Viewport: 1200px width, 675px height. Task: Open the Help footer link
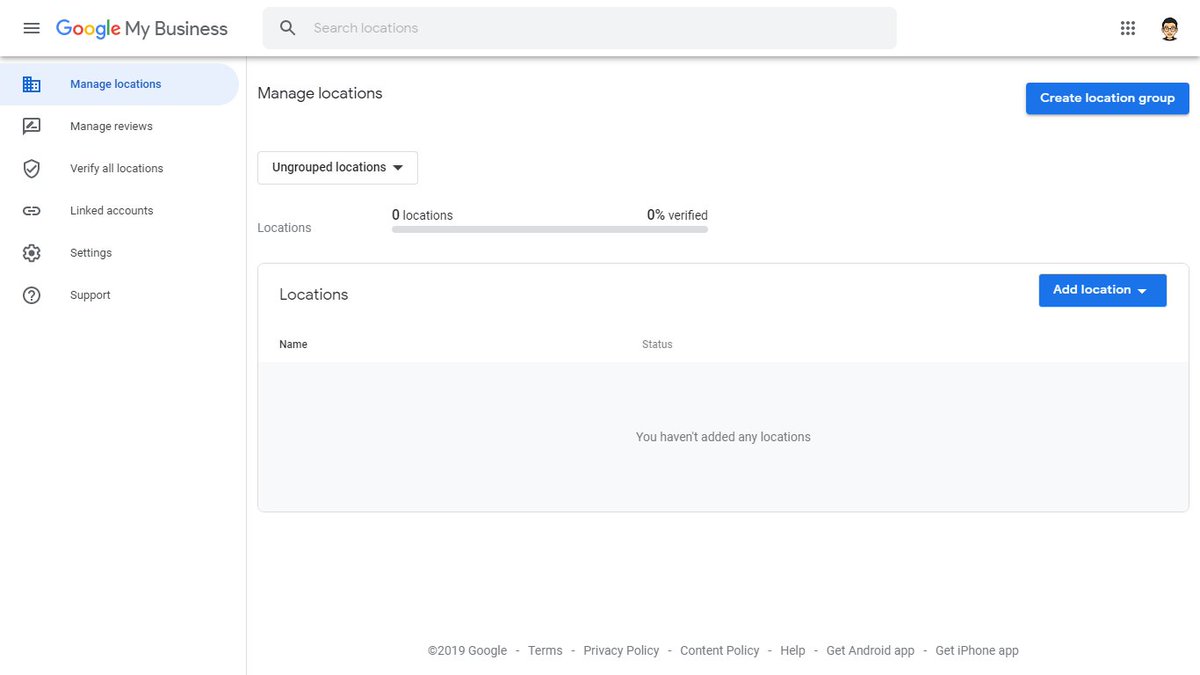793,650
